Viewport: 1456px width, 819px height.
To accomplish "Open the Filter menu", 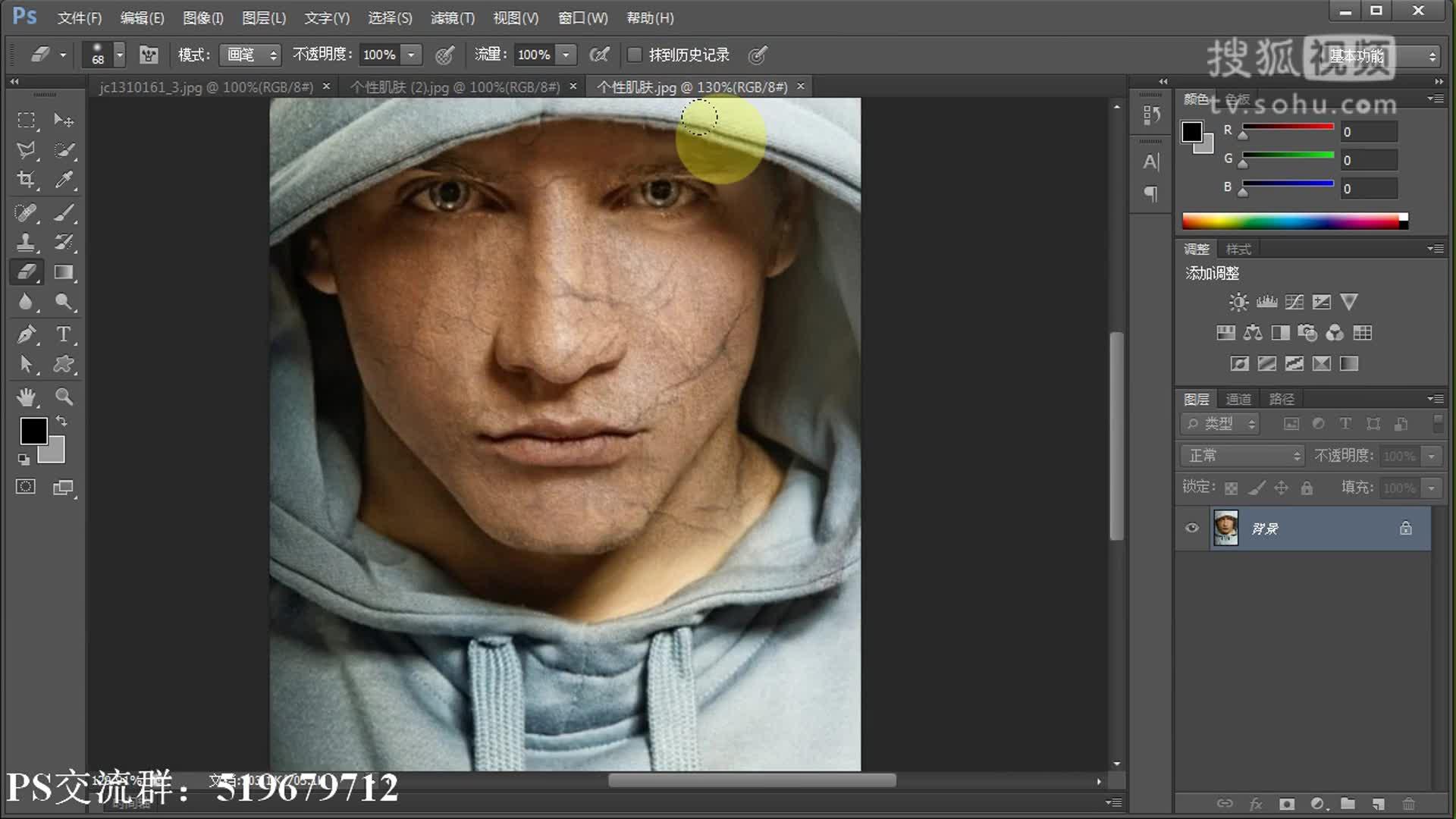I will (452, 17).
